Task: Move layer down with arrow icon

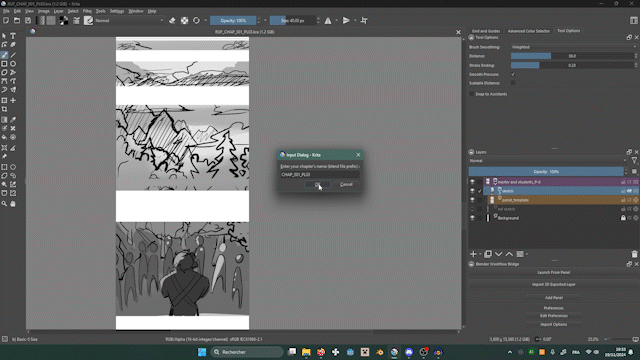Action: click(499, 254)
